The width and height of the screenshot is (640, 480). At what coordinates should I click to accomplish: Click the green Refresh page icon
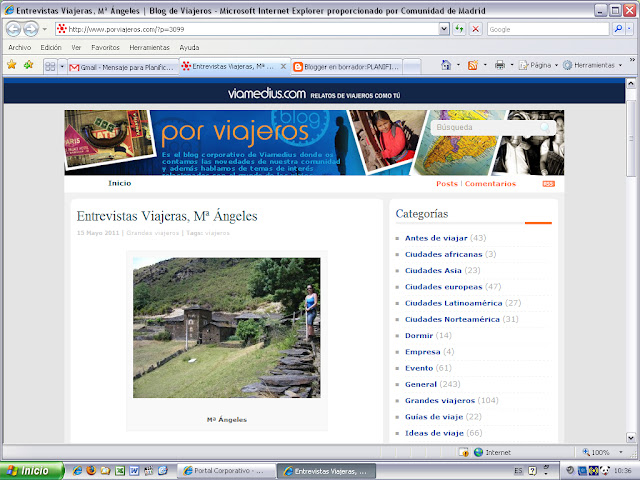(459, 29)
